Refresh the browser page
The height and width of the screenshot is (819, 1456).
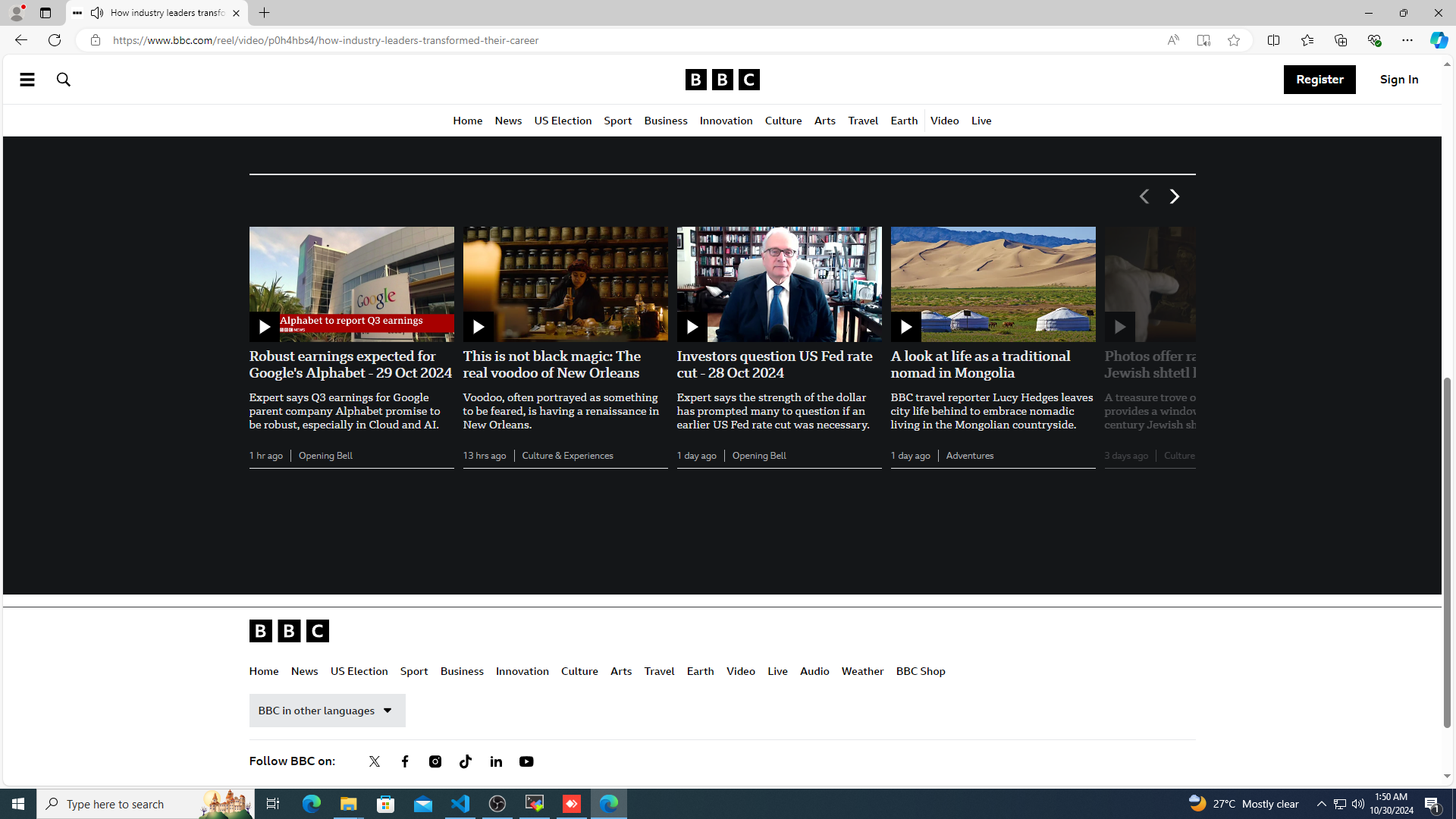click(55, 40)
